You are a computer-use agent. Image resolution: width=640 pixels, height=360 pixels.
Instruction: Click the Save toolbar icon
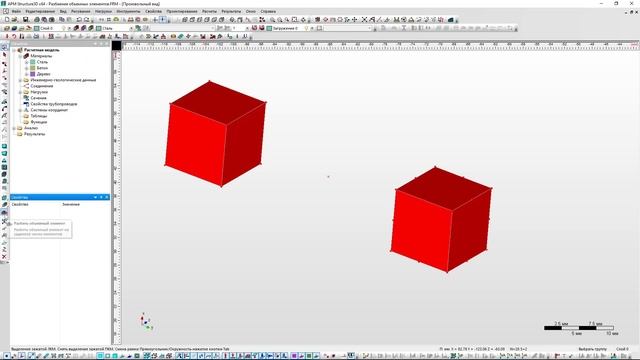tap(25, 20)
